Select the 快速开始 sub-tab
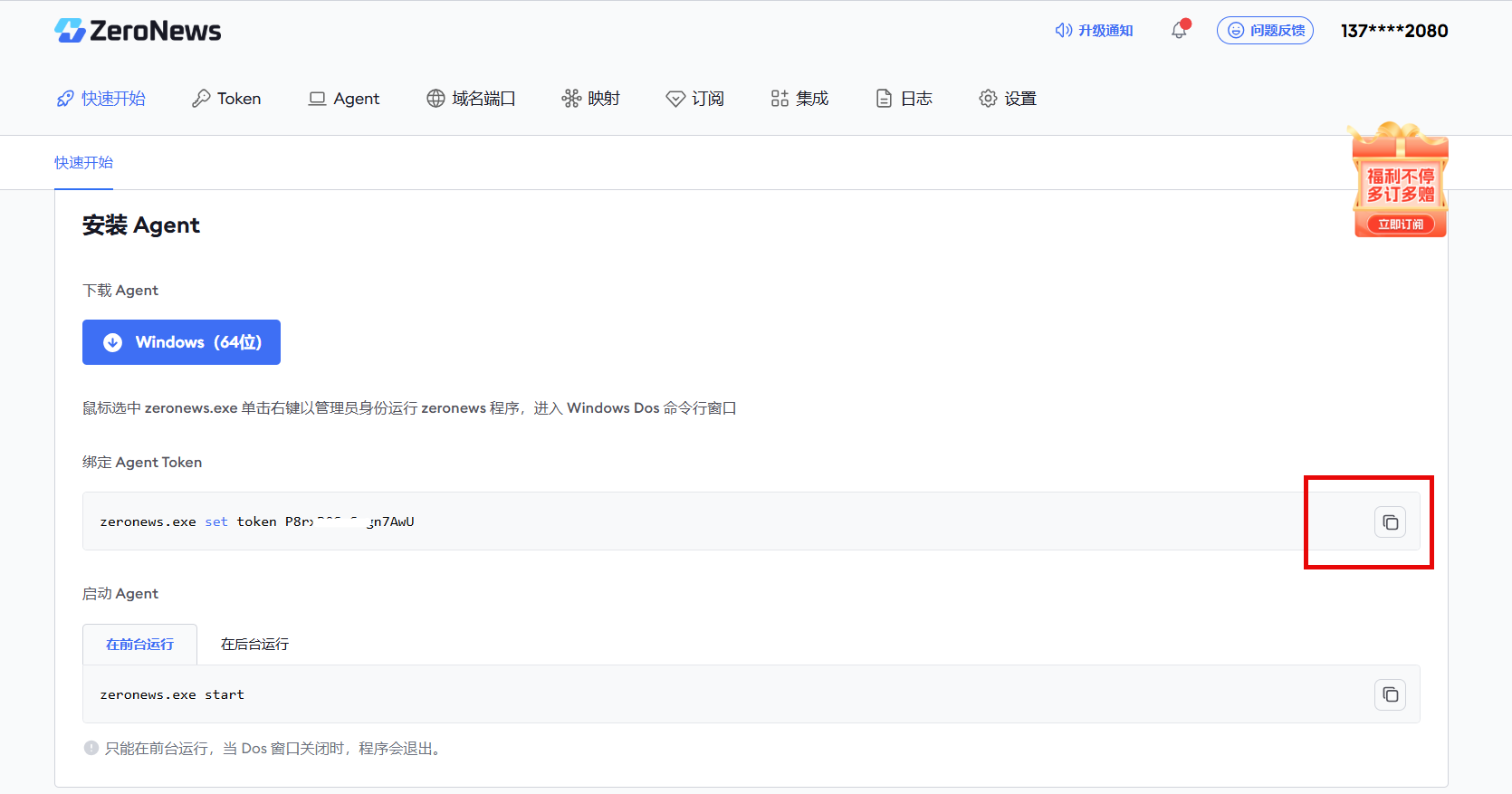Viewport: 1512px width, 794px height. (83, 163)
